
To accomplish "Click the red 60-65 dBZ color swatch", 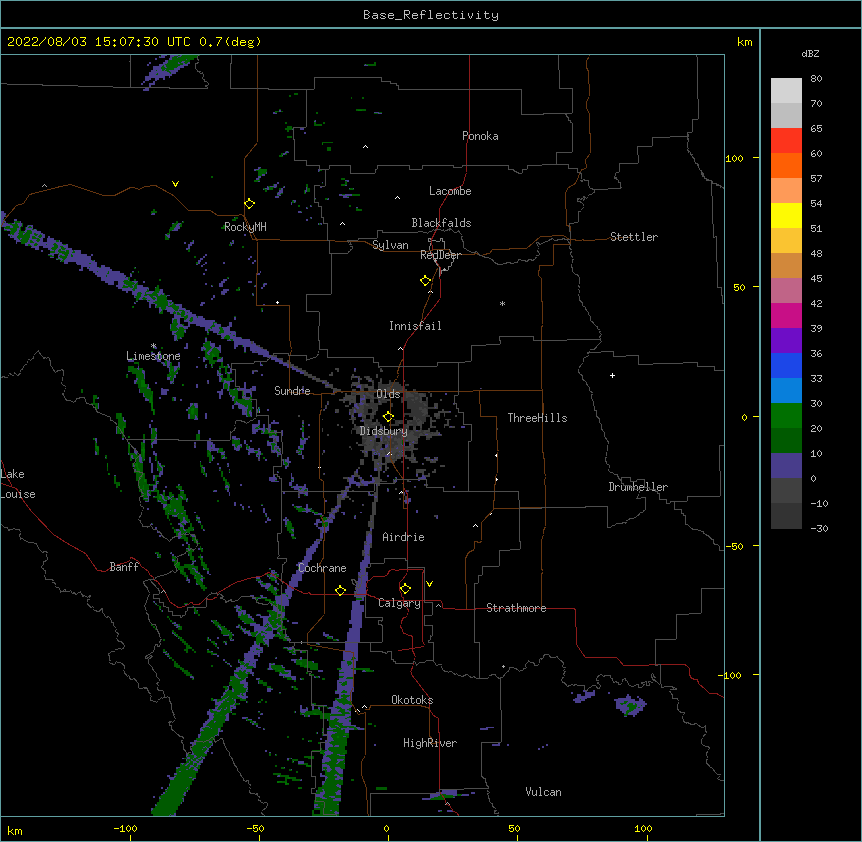I will click(786, 141).
